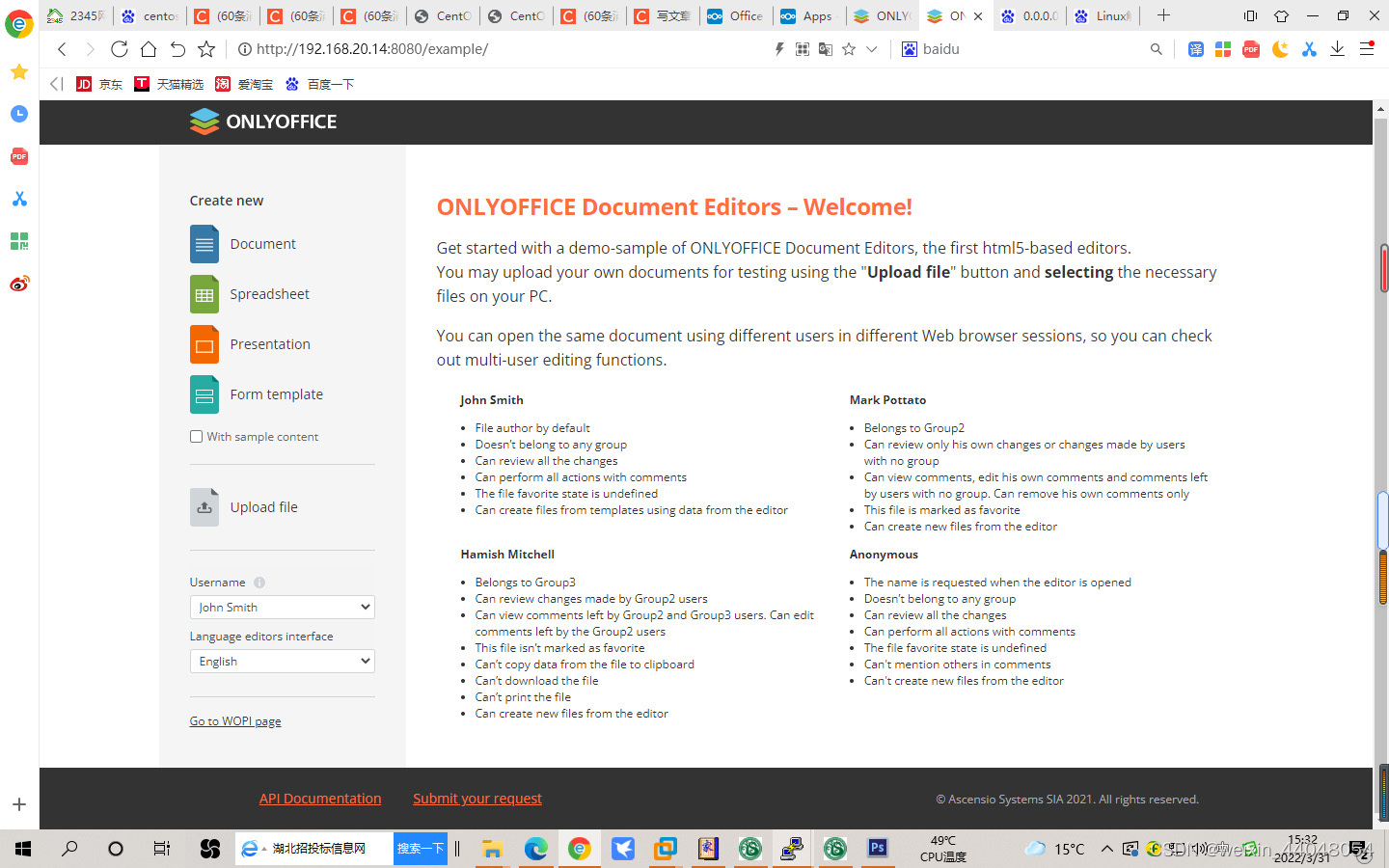Open history clock icon in sidebar

(19, 114)
